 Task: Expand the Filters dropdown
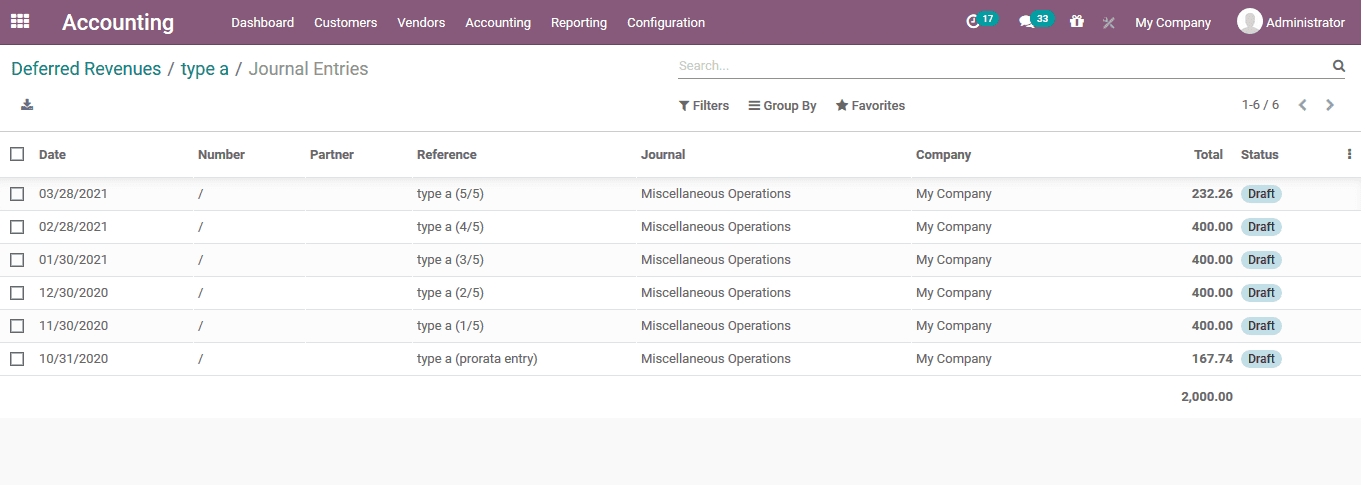click(x=704, y=106)
